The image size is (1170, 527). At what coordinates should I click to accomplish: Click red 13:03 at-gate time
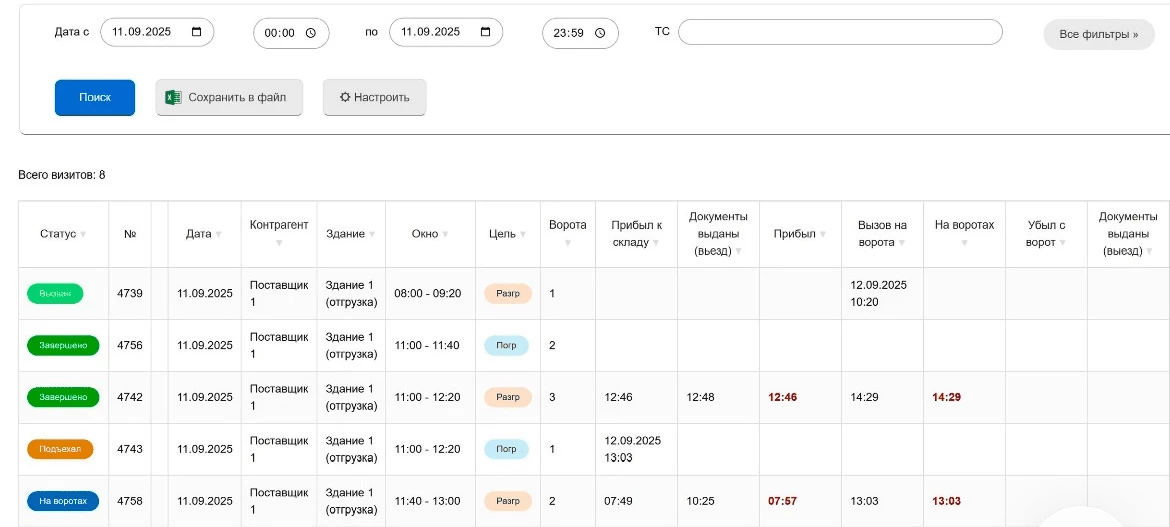pyautogui.click(x=946, y=501)
